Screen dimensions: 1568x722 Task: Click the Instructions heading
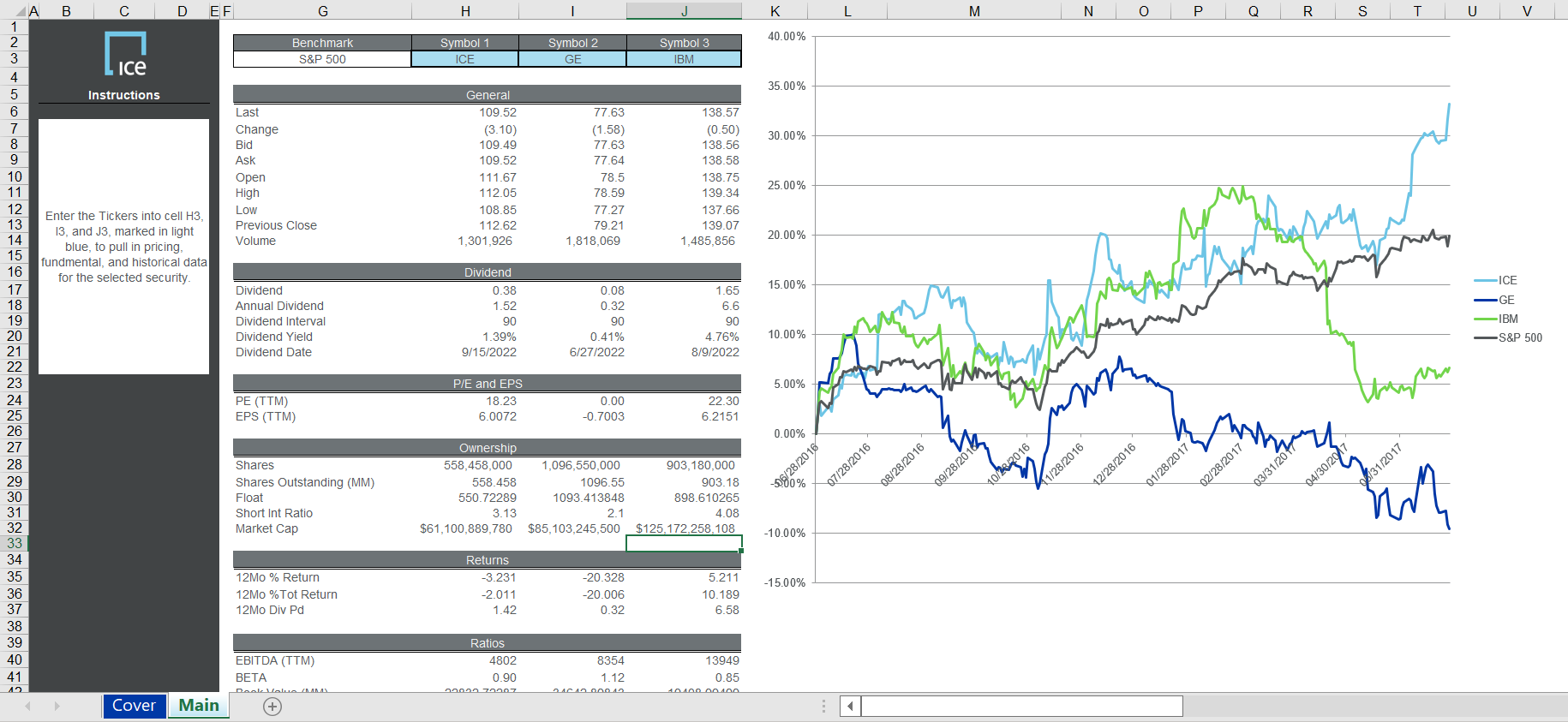[x=124, y=95]
